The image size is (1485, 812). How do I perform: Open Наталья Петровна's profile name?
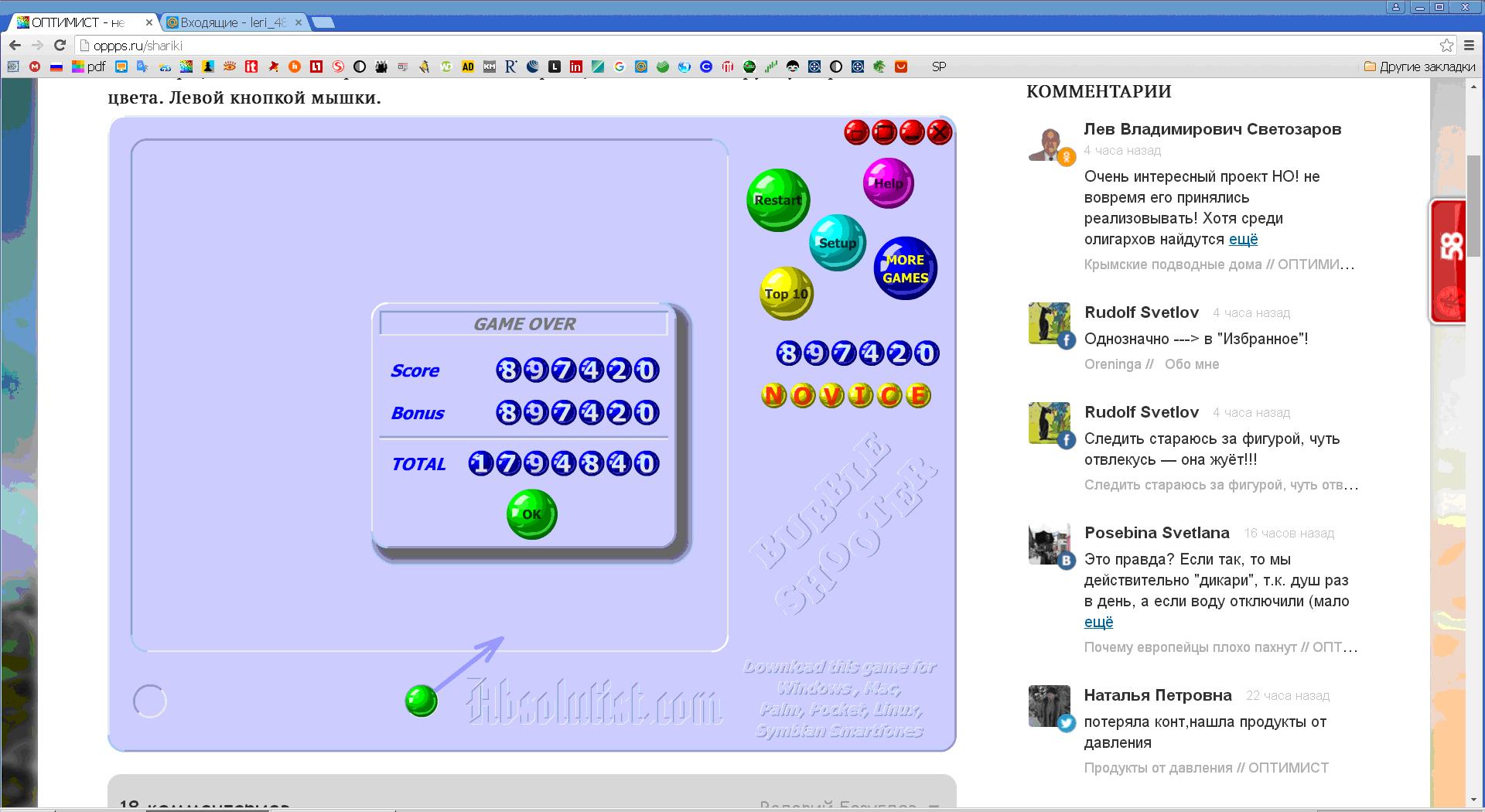point(1158,695)
